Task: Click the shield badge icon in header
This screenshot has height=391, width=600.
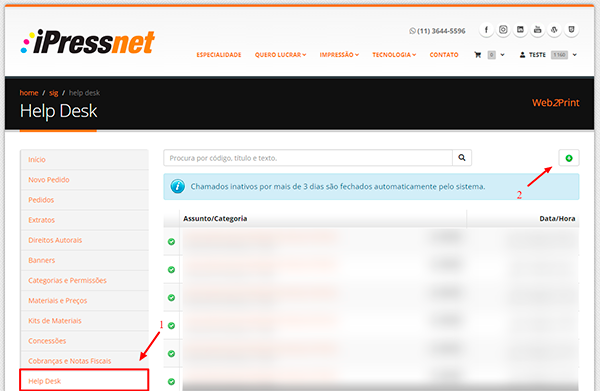Action: pos(572,30)
